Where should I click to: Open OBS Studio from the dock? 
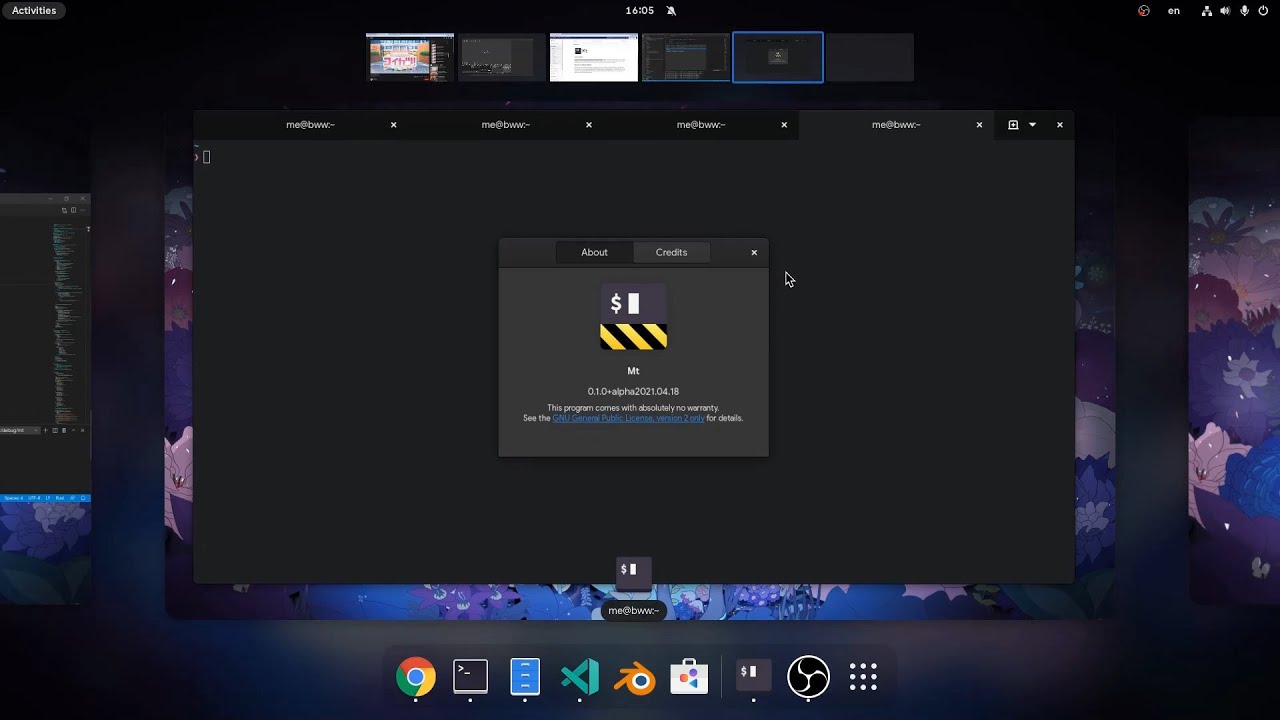click(x=808, y=677)
